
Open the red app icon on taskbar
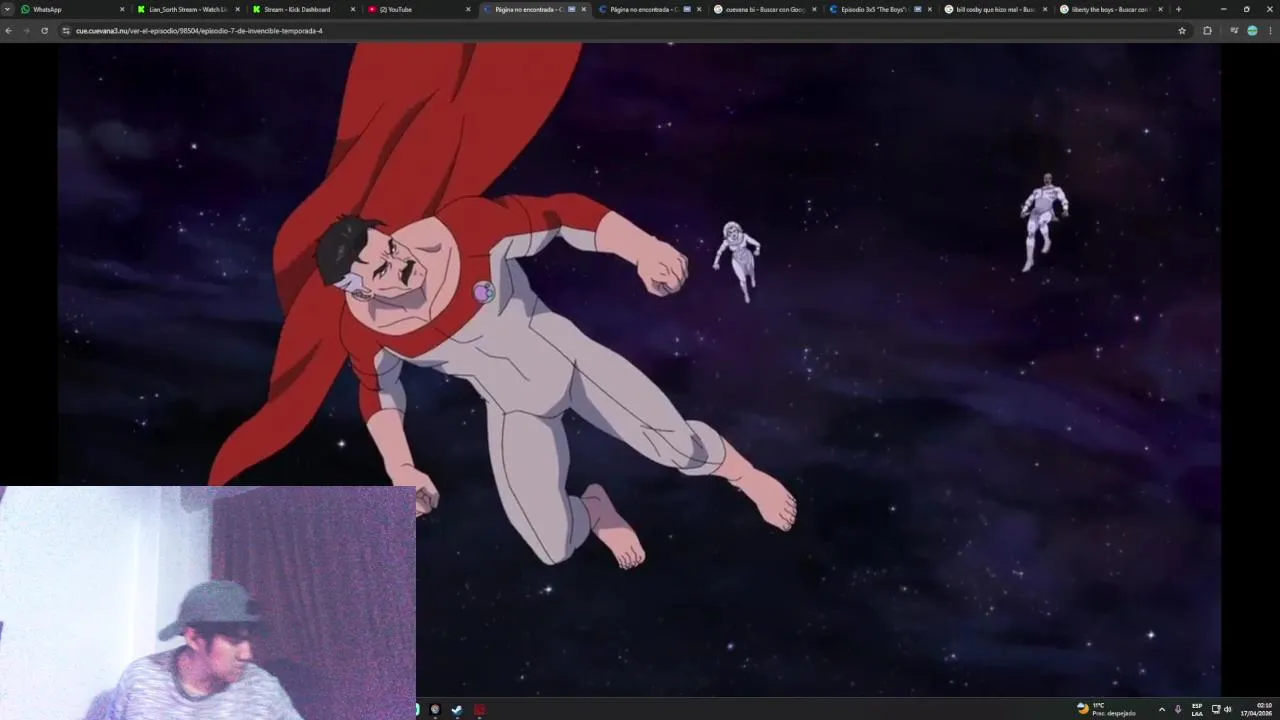[479, 709]
